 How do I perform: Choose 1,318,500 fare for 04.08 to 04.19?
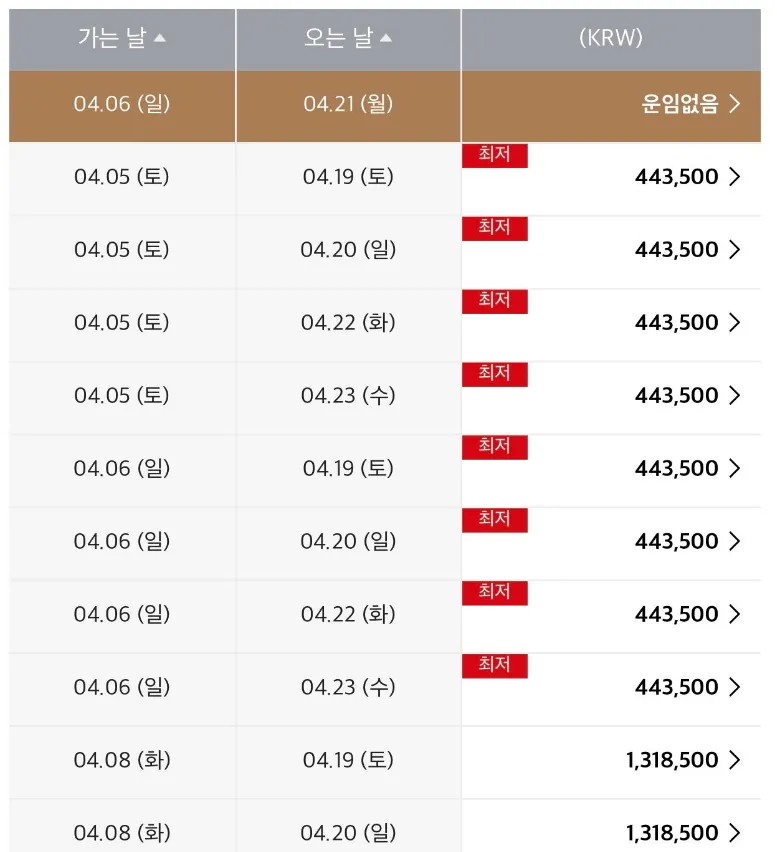pyautogui.click(x=672, y=760)
